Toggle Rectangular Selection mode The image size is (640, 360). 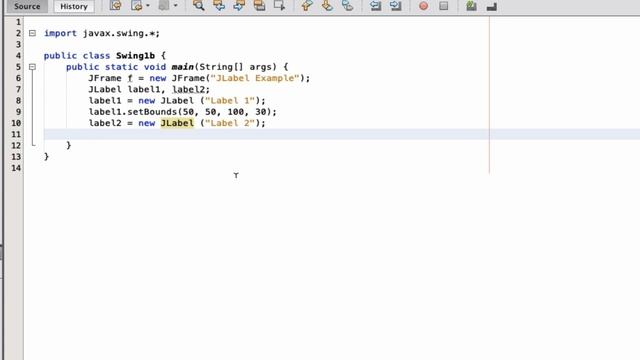[x=280, y=6]
